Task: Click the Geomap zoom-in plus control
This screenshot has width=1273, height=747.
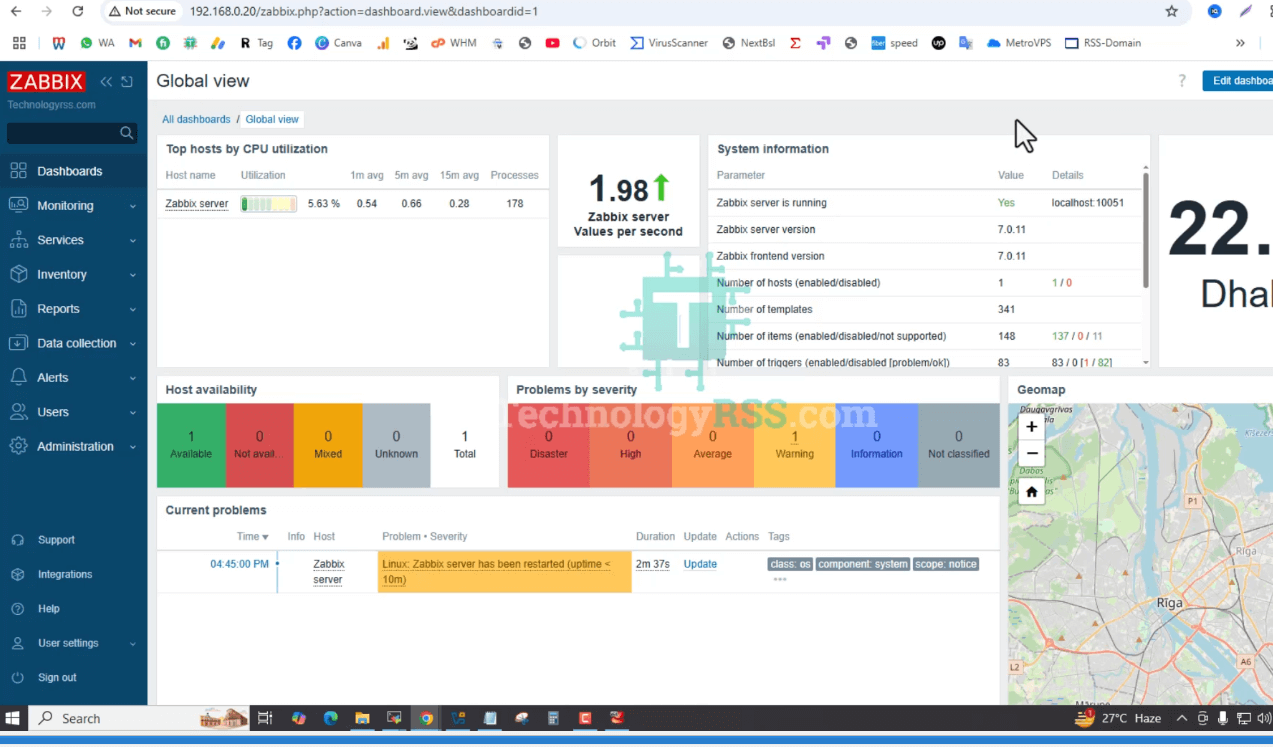Action: click(x=1030, y=426)
